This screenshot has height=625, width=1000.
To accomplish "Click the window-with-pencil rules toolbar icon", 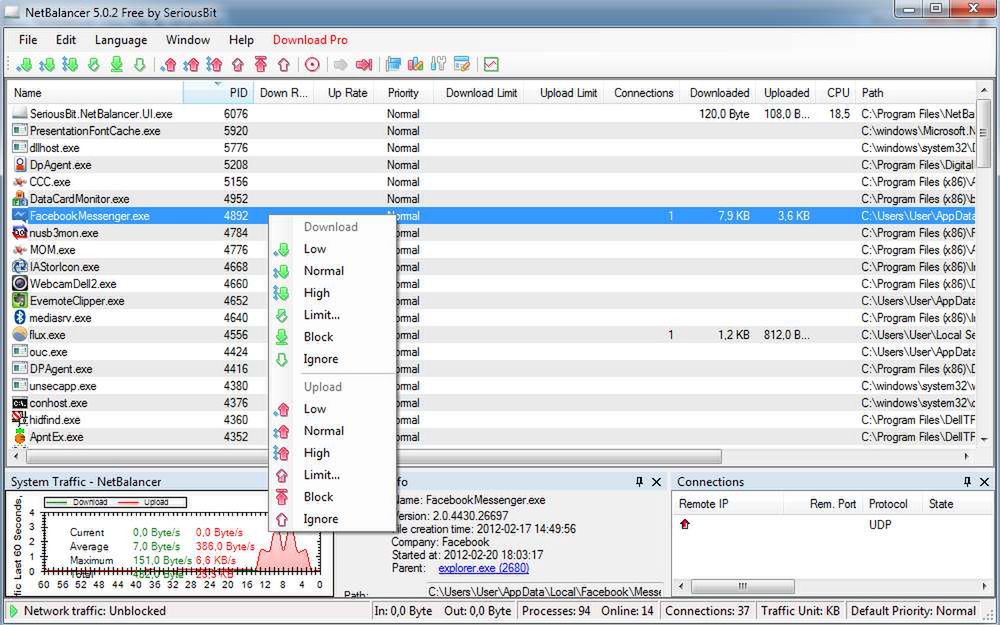I will point(462,64).
